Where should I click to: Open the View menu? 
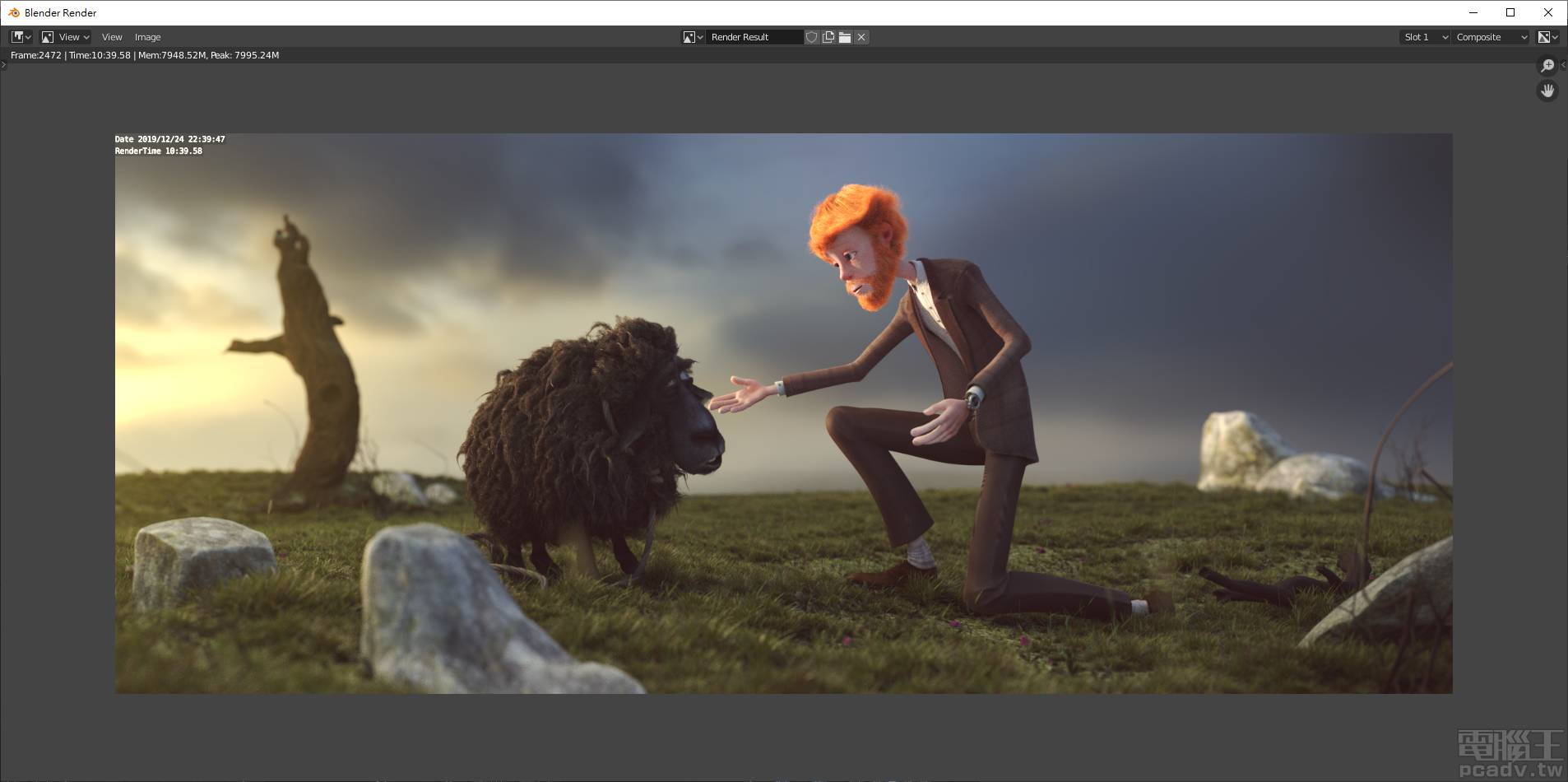click(x=112, y=37)
